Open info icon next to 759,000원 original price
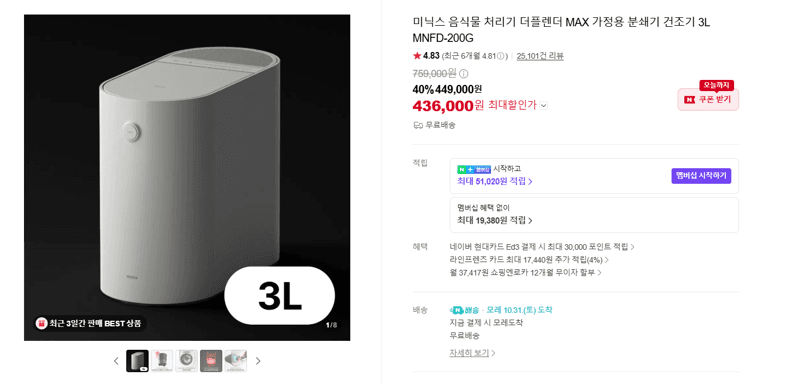 (x=464, y=73)
